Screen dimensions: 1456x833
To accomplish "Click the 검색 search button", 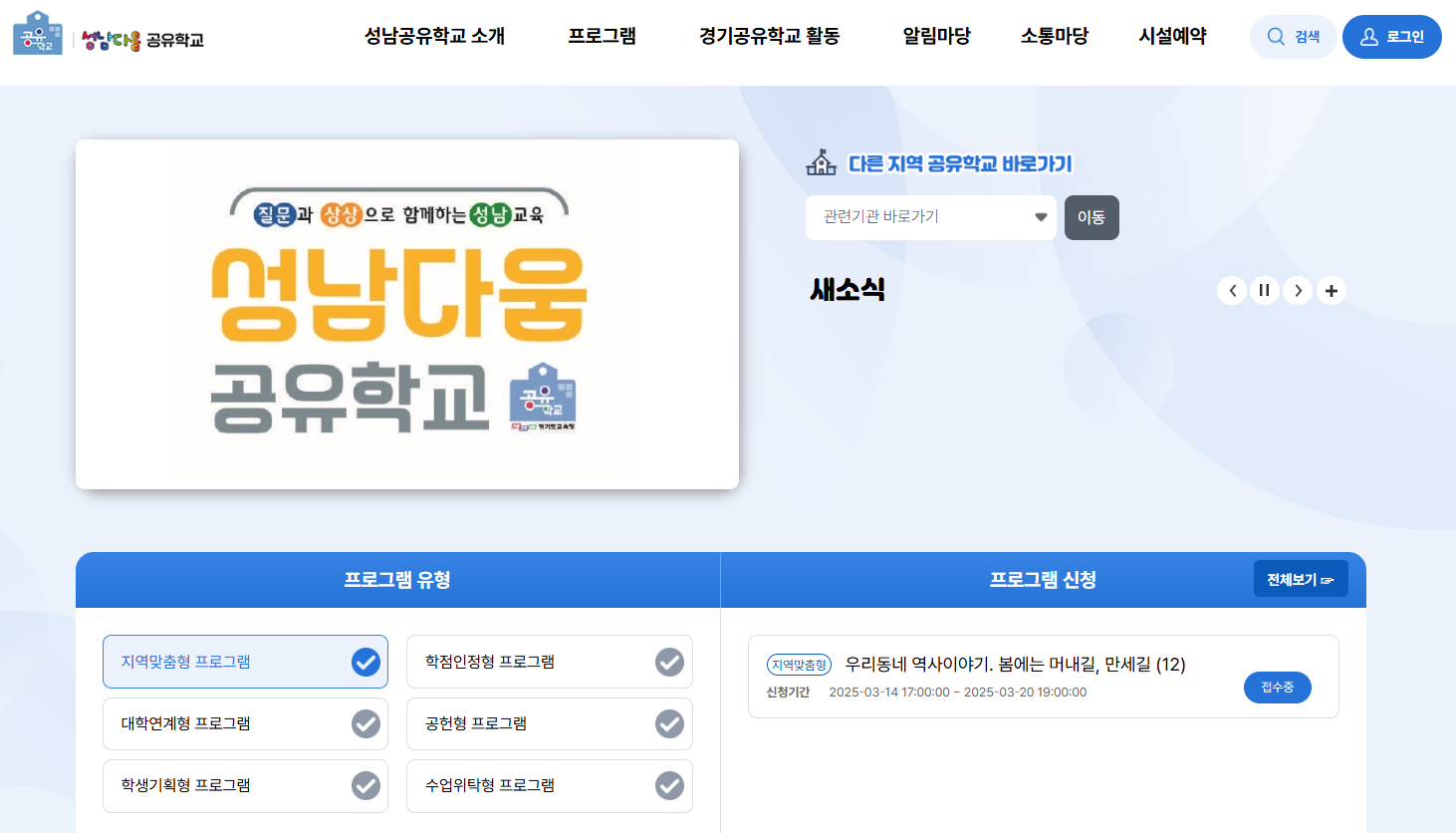I will coord(1293,37).
